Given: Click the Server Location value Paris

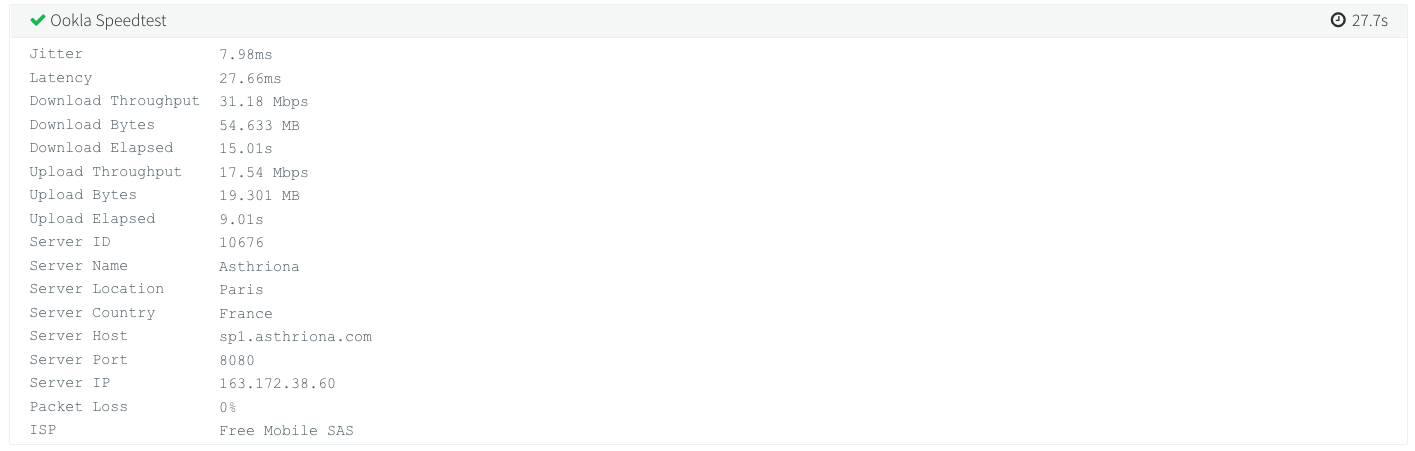Looking at the screenshot, I should coord(241,289).
